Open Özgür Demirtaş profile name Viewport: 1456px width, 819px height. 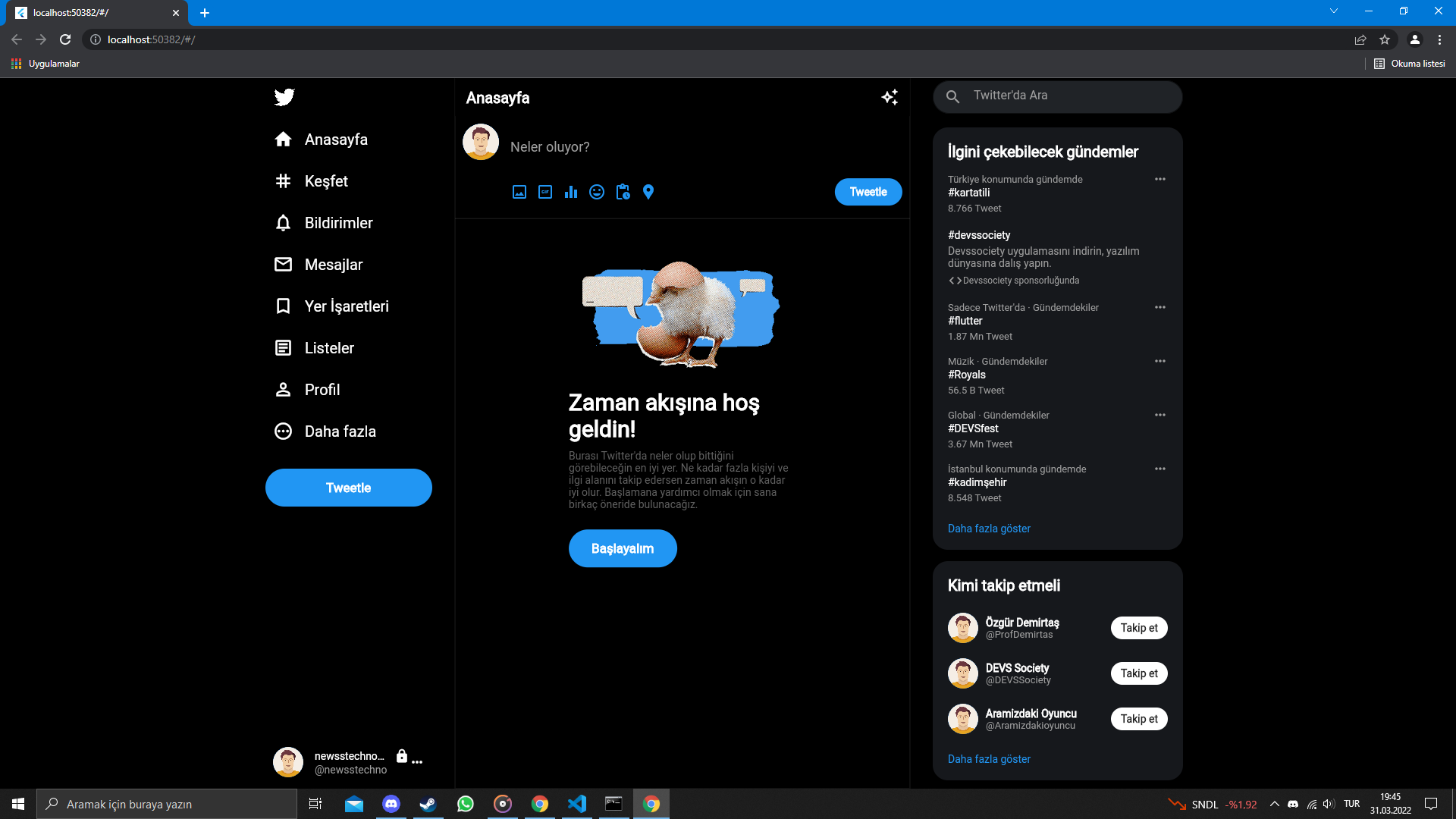[x=1022, y=623]
